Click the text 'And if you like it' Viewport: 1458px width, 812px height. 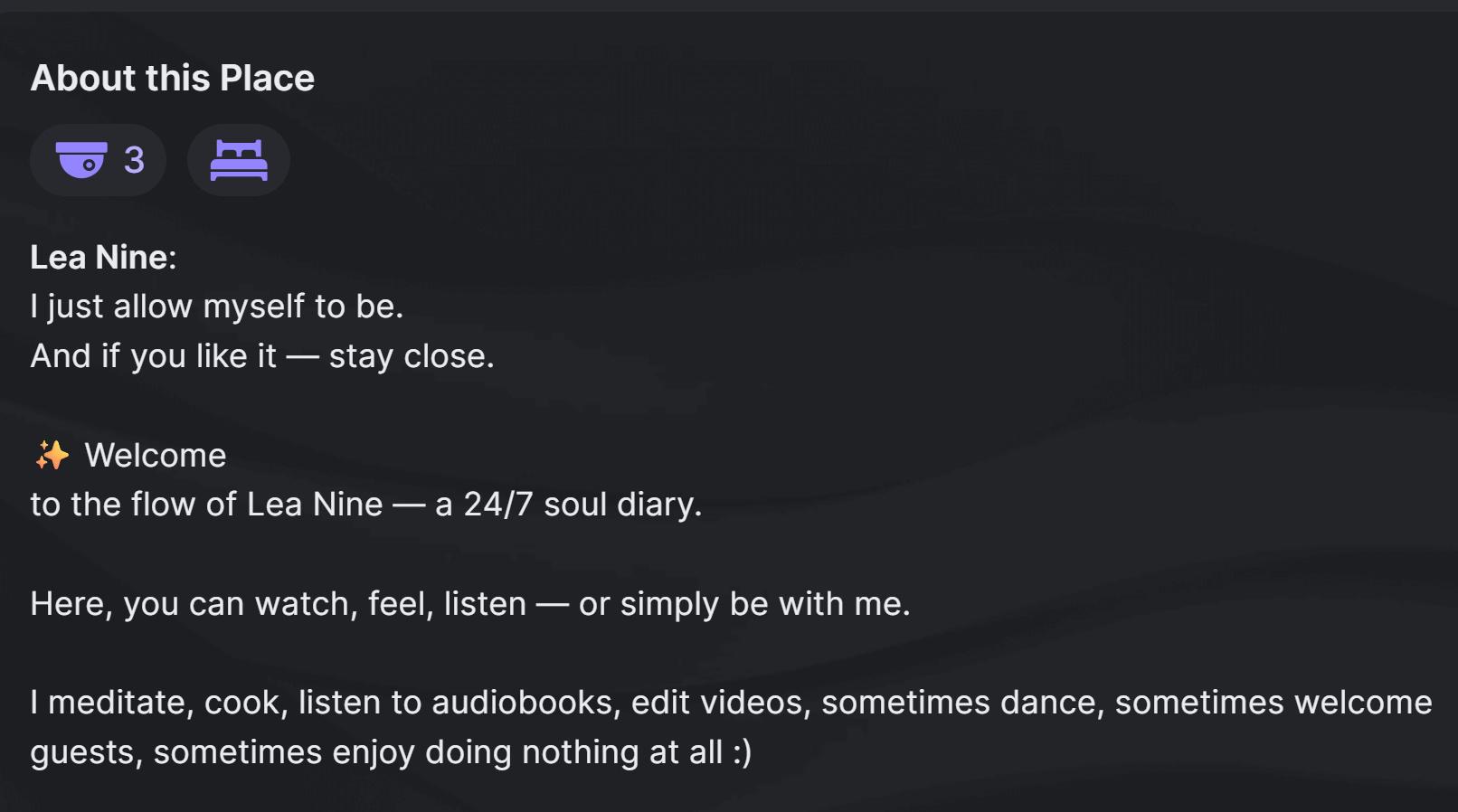153,356
